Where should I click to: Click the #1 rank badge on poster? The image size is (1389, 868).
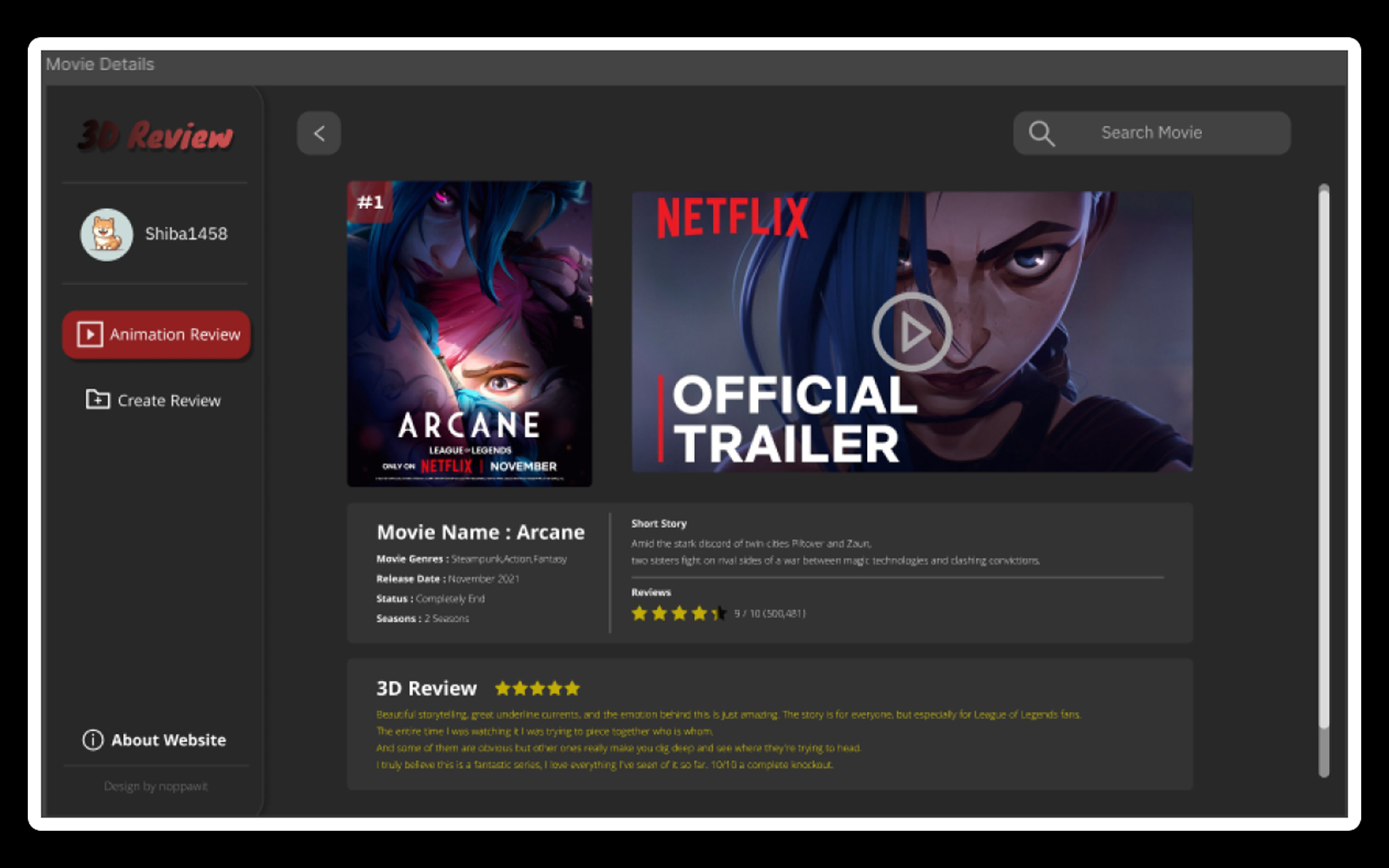tap(370, 202)
